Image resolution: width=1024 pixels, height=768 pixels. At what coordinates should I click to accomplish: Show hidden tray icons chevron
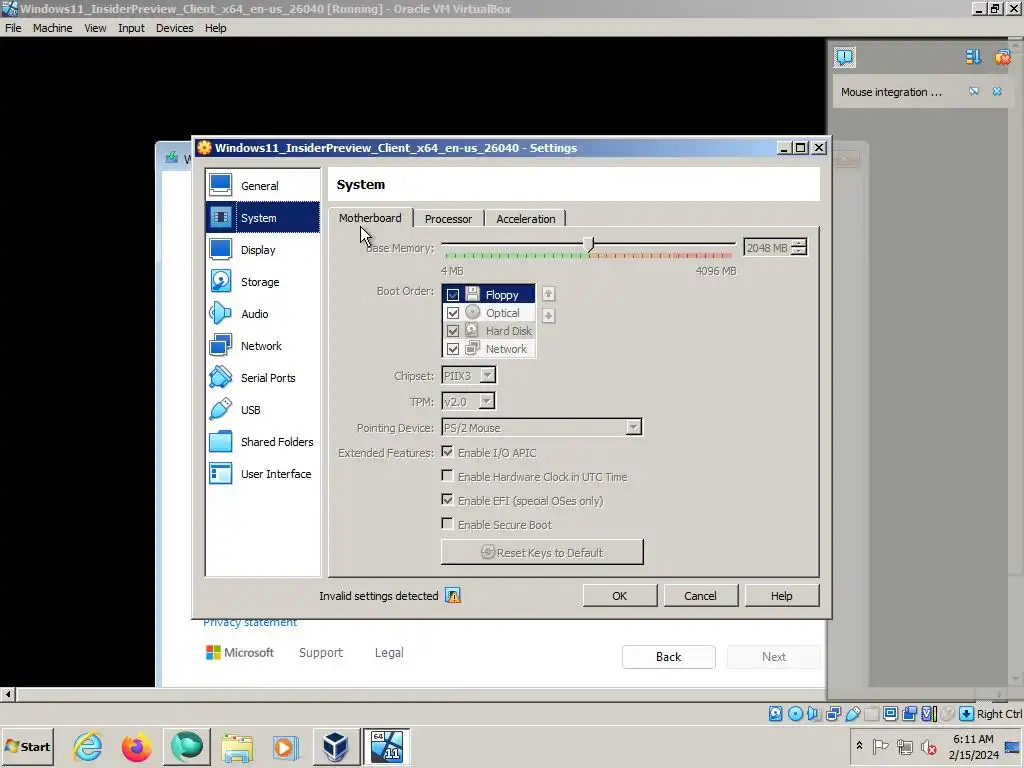point(859,746)
